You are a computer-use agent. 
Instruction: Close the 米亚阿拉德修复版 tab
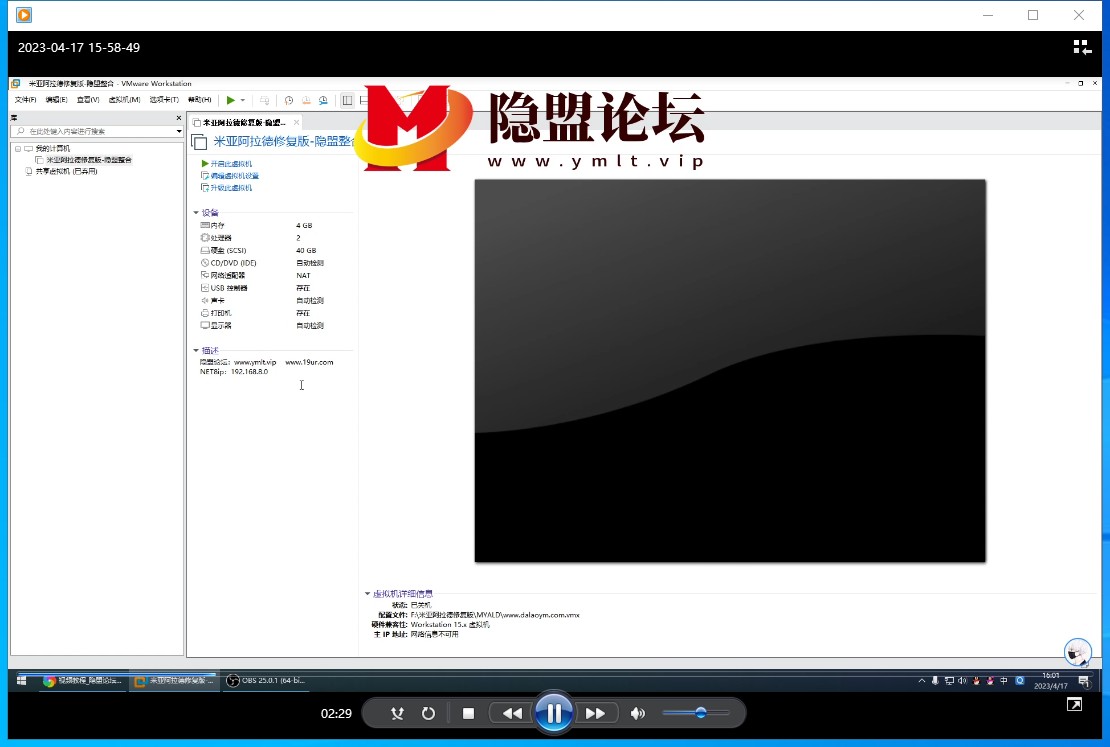coord(297,122)
